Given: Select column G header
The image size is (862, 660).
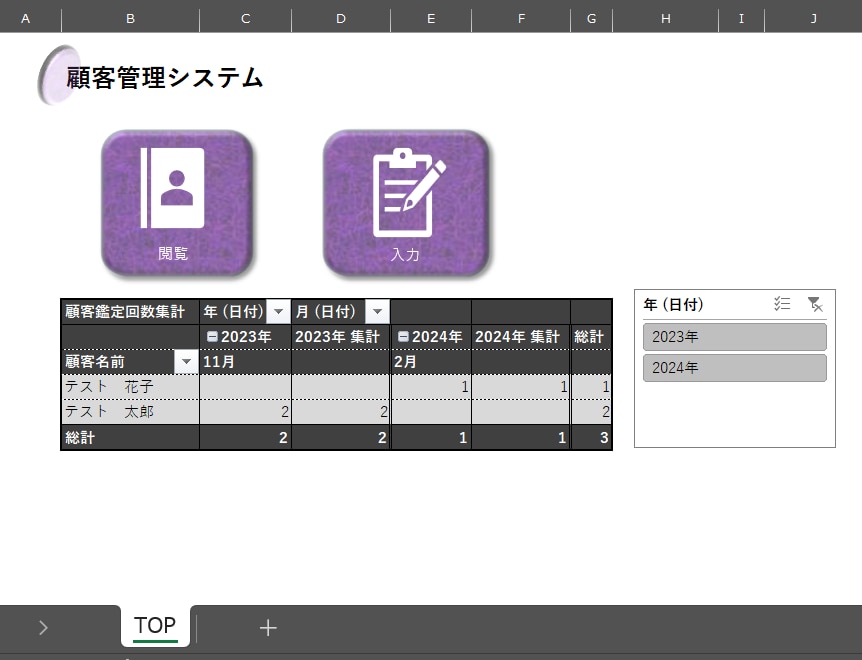Looking at the screenshot, I should click(x=592, y=19).
